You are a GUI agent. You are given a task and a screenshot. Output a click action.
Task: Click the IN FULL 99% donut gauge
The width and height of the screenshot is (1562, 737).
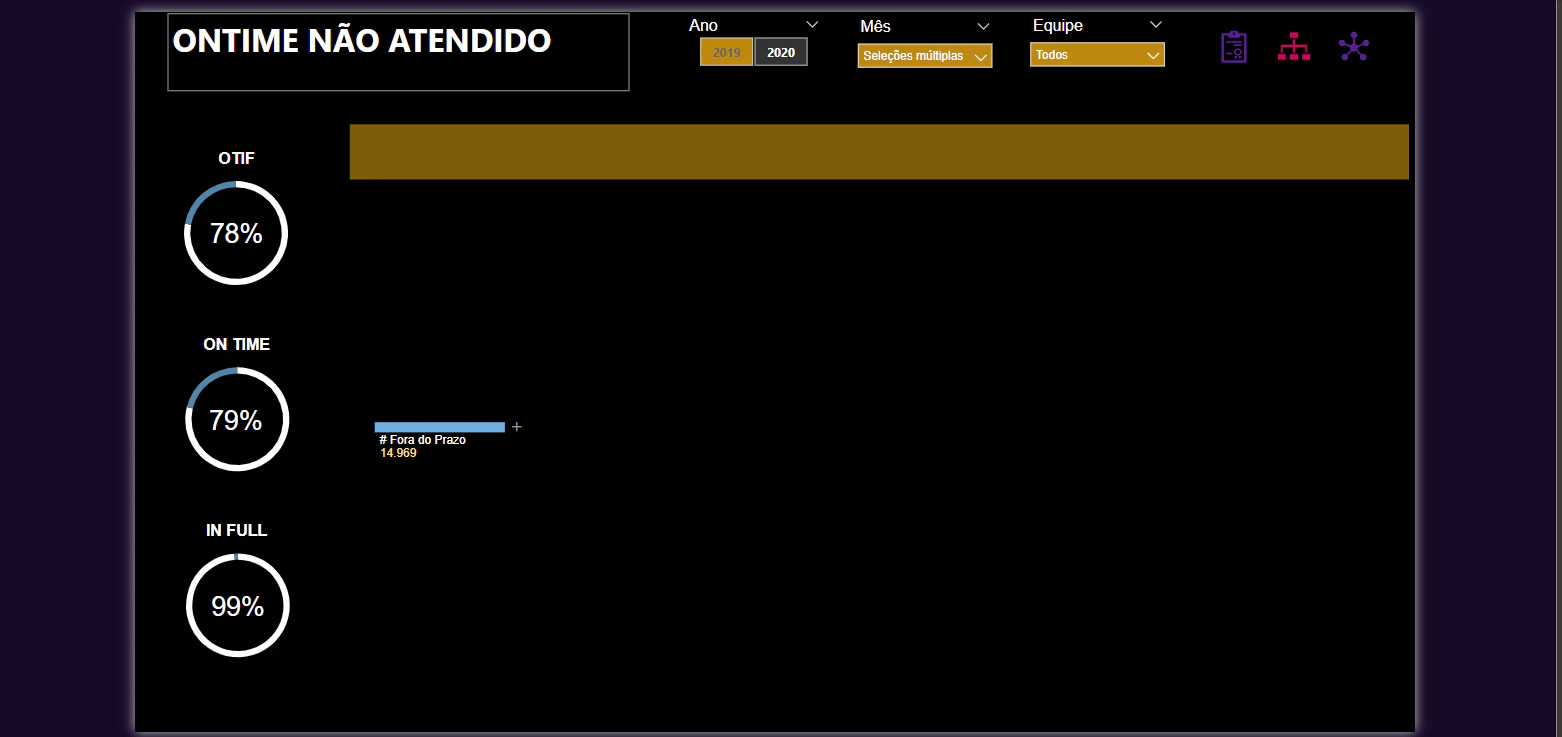pyautogui.click(x=237, y=605)
